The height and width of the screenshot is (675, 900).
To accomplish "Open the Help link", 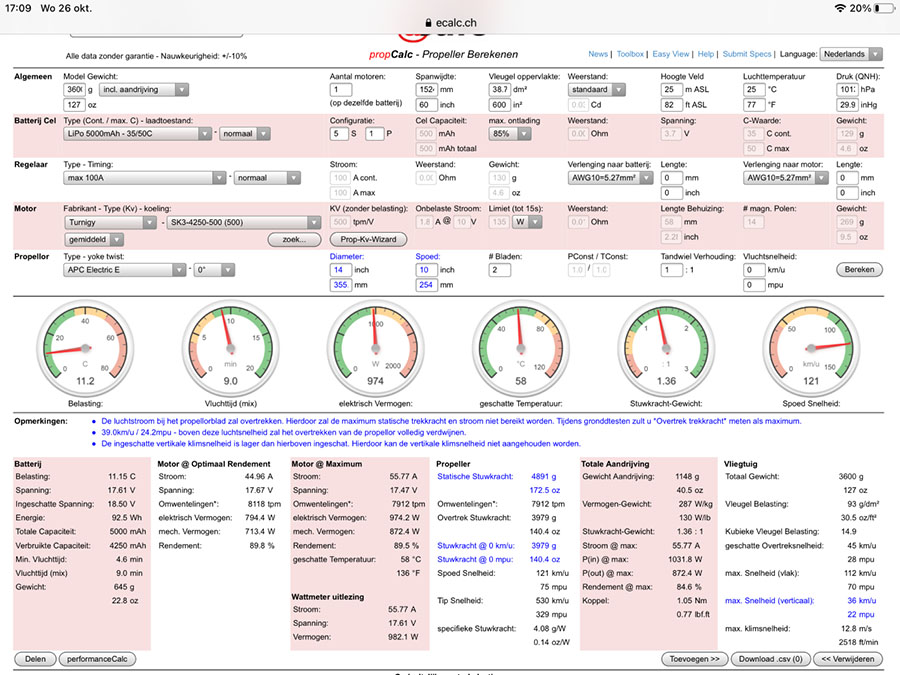I will [x=705, y=54].
